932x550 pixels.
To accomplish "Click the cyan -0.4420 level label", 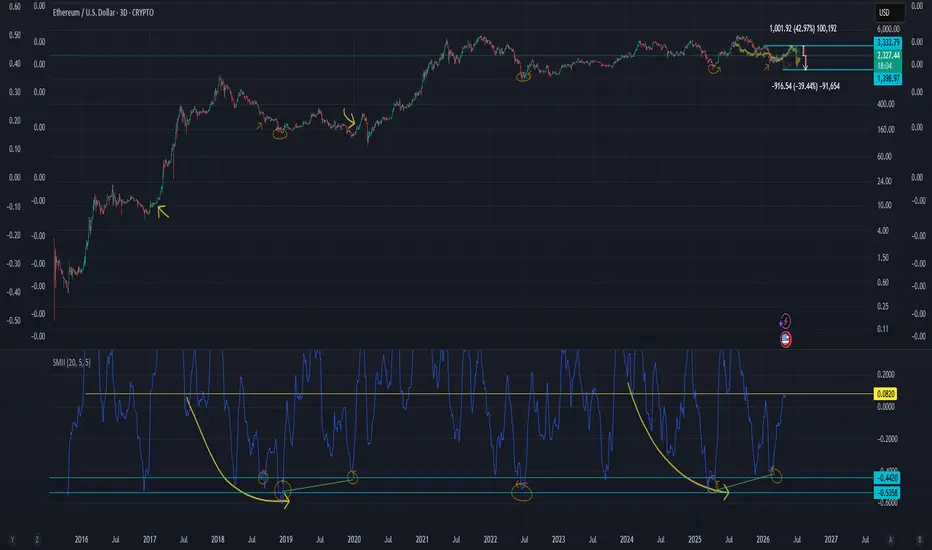I will [887, 477].
